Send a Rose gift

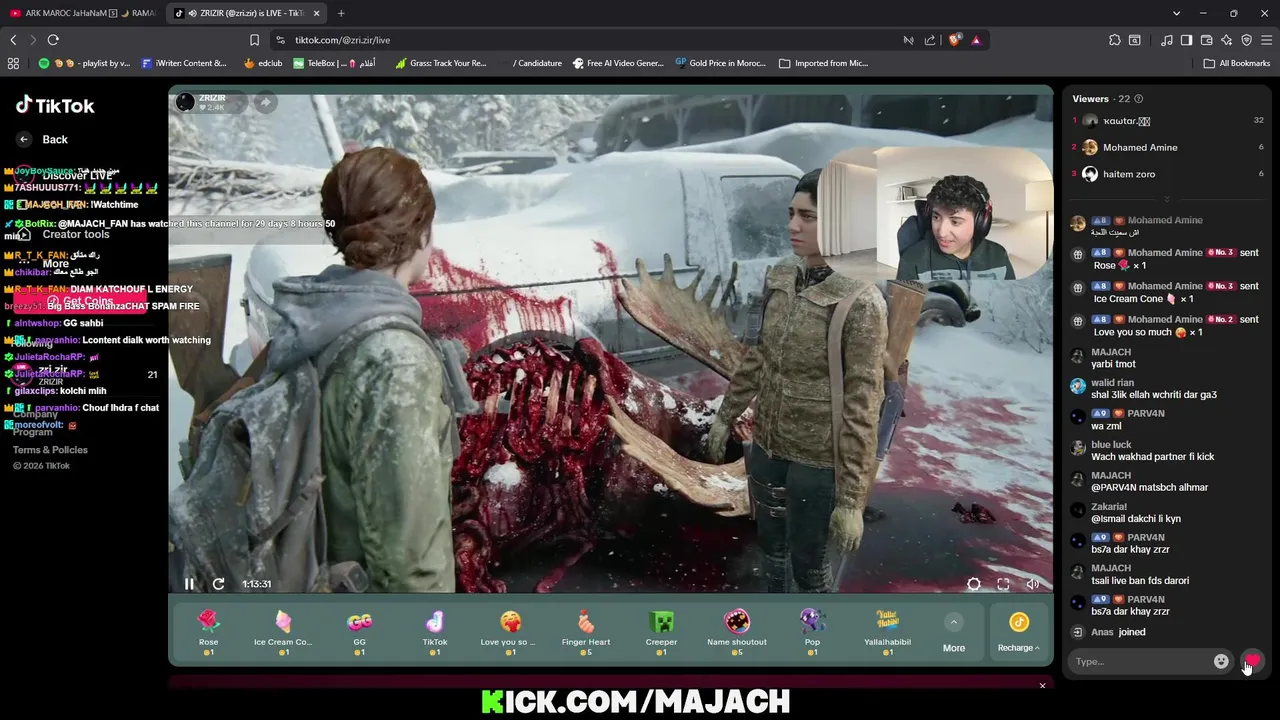pyautogui.click(x=208, y=632)
